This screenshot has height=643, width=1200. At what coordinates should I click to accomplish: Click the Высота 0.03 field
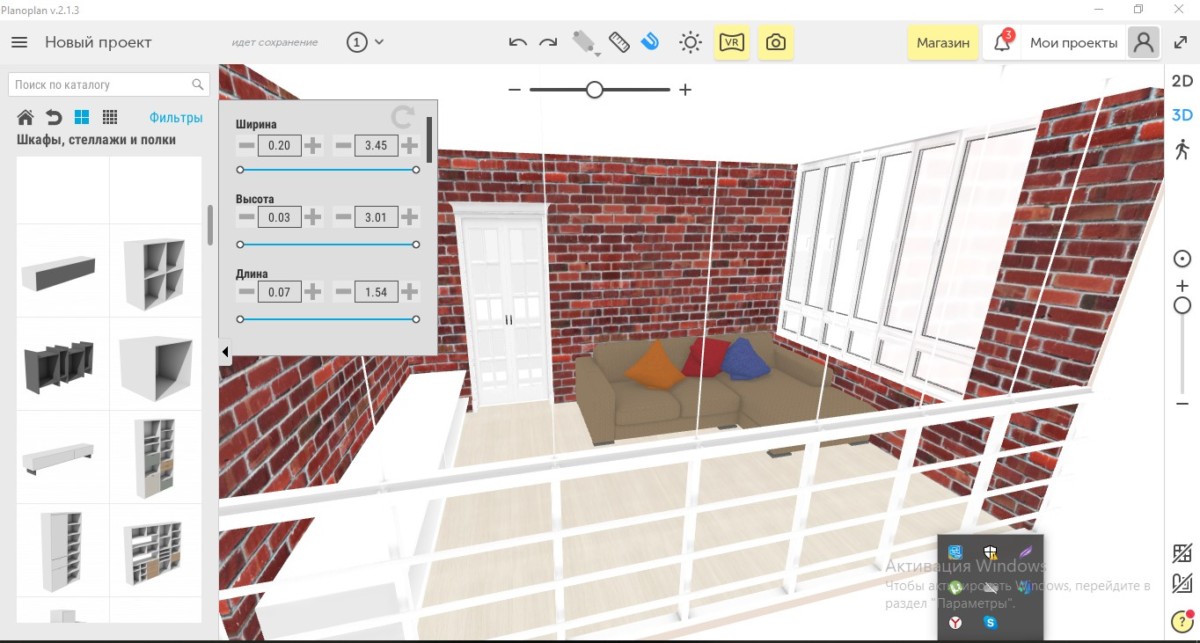pos(279,216)
